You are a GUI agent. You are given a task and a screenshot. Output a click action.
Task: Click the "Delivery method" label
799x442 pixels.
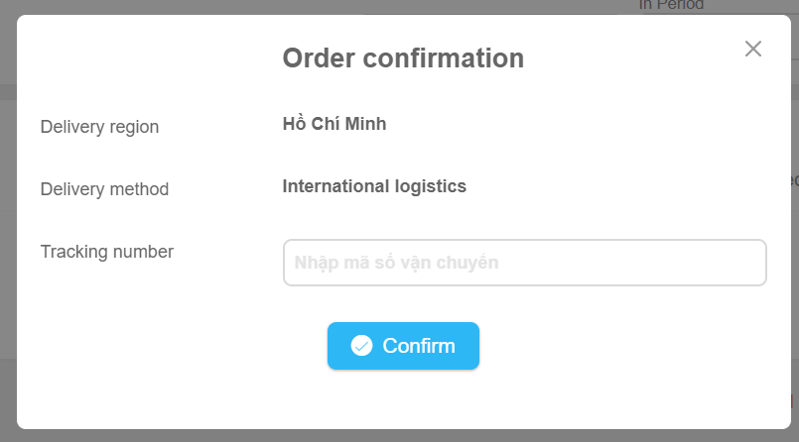point(104,189)
